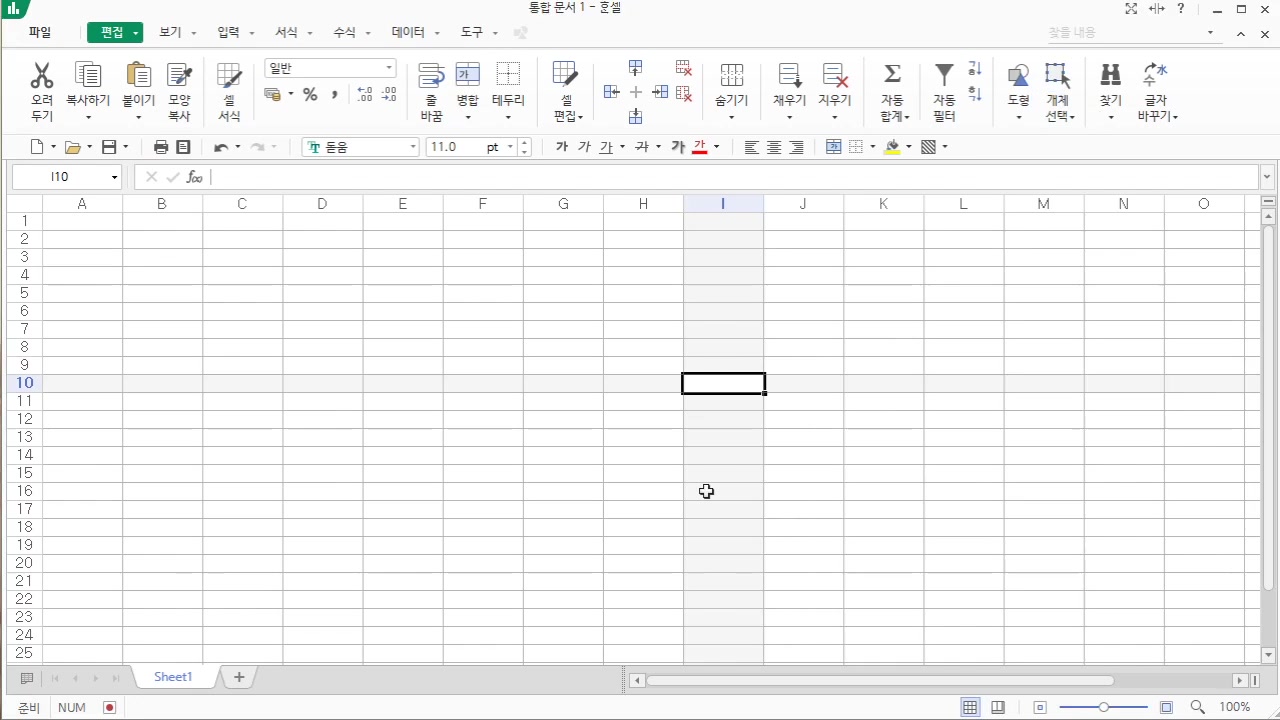Expand the 일반 number format dropdown

tap(389, 68)
